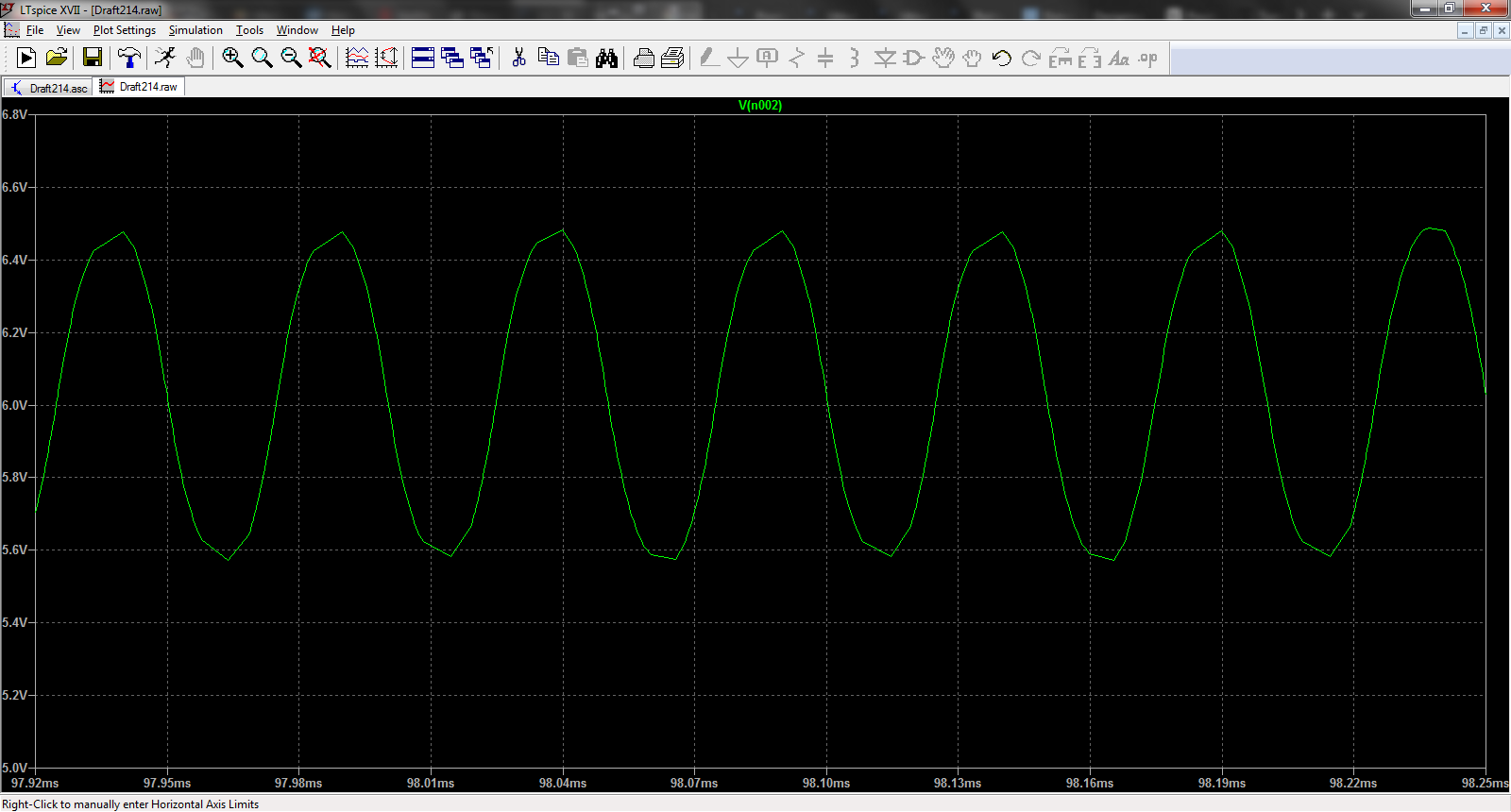Click the drag hand icon
The width and height of the screenshot is (1511, 812).
tap(972, 59)
